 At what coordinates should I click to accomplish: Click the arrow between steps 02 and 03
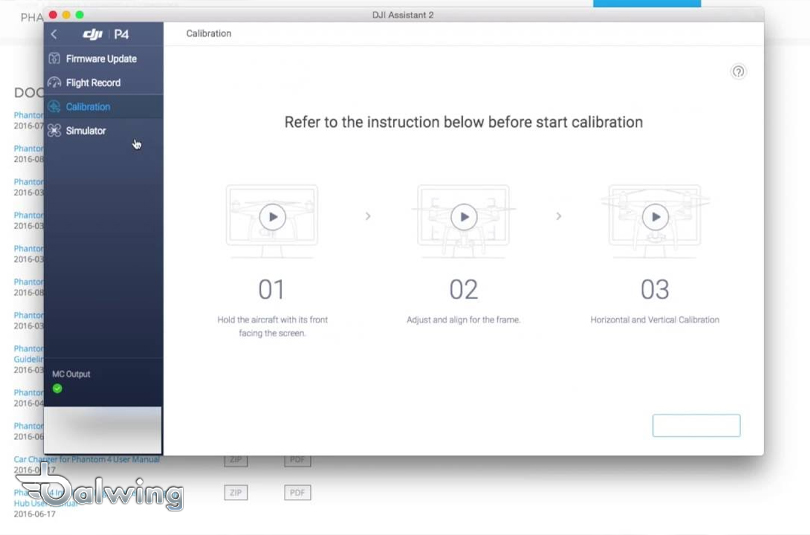click(x=558, y=216)
